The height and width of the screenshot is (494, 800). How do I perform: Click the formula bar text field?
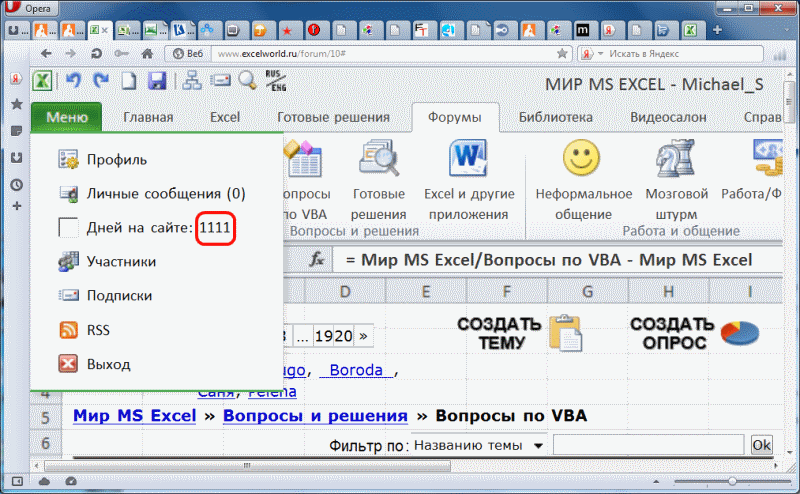coord(558,260)
